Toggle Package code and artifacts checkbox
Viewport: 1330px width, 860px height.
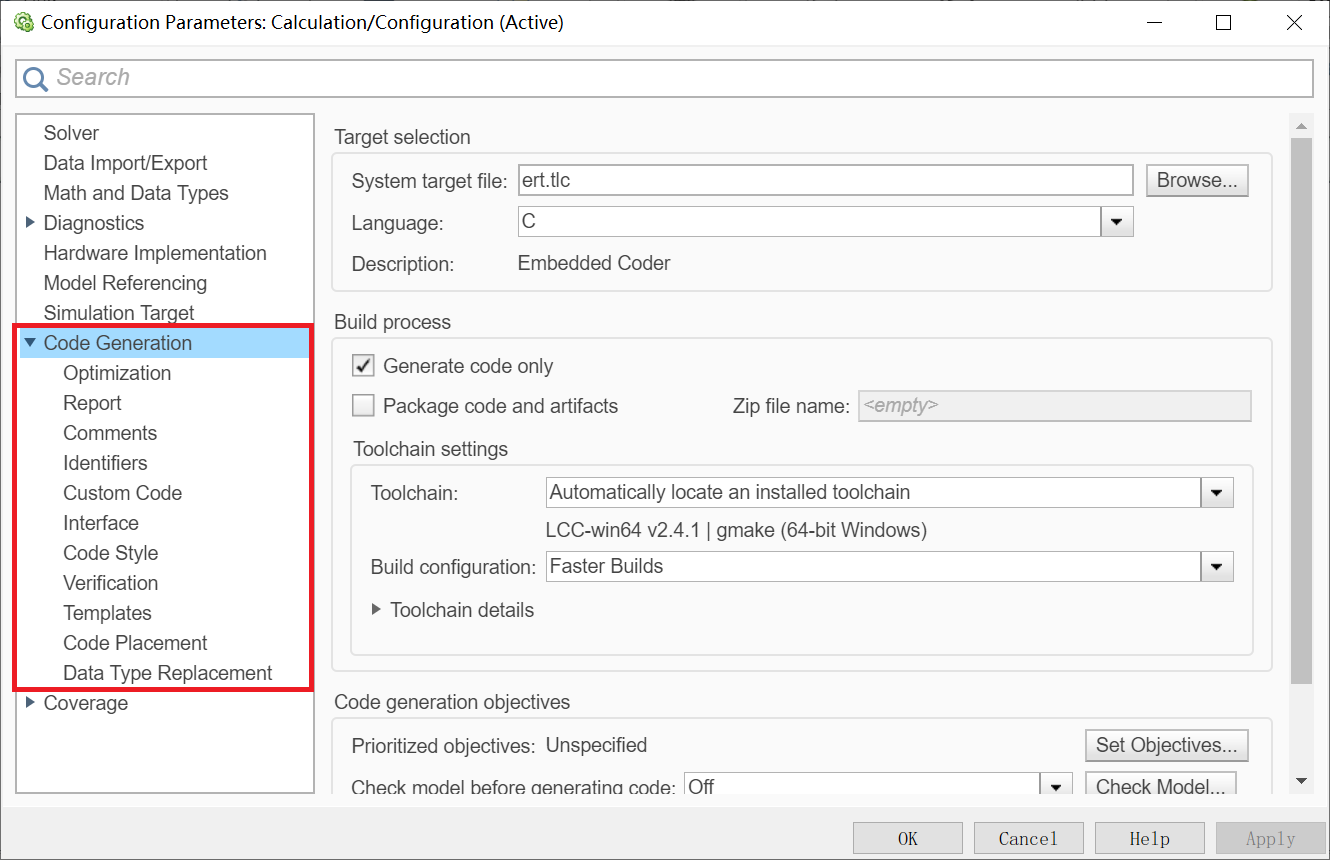[364, 406]
